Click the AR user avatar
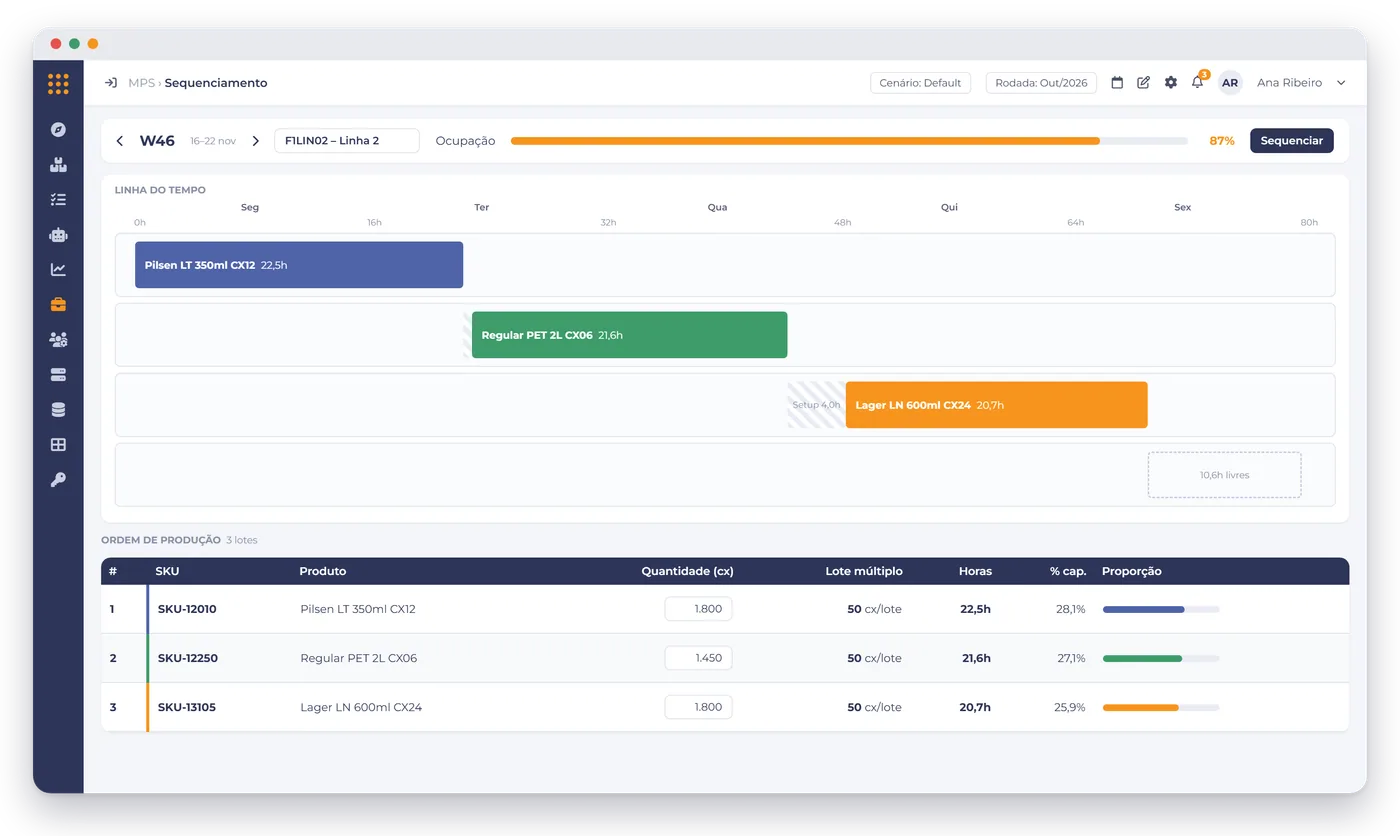Screen dimensions: 1400x836 1230,83
